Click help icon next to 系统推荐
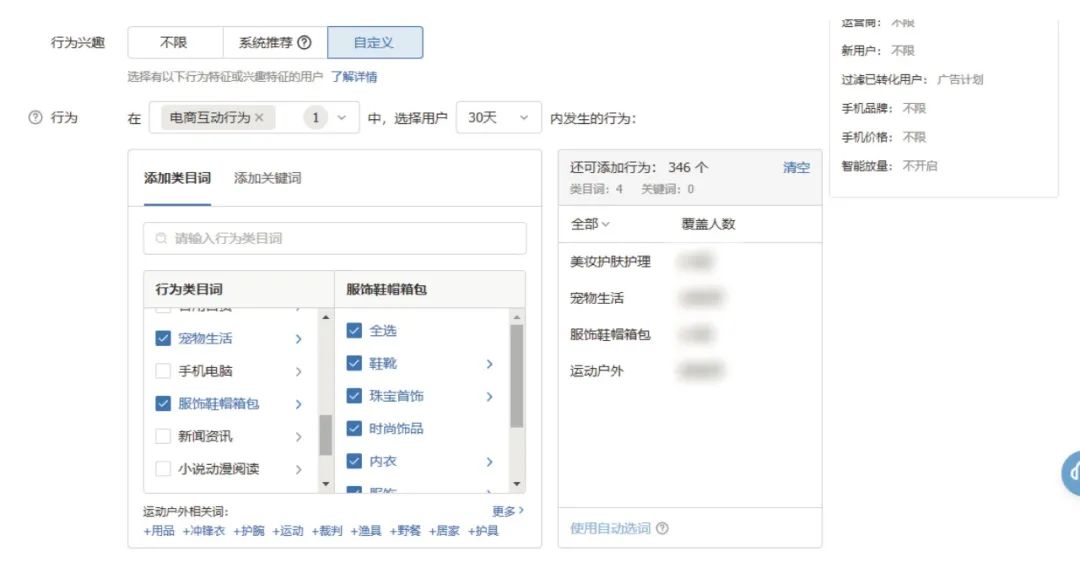Image resolution: width=1080 pixels, height=568 pixels. [304, 43]
